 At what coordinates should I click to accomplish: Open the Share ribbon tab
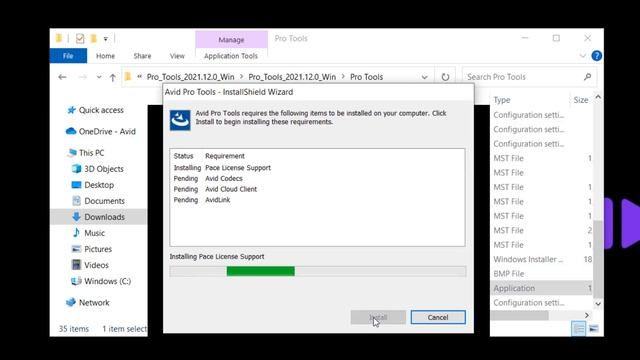[142, 56]
